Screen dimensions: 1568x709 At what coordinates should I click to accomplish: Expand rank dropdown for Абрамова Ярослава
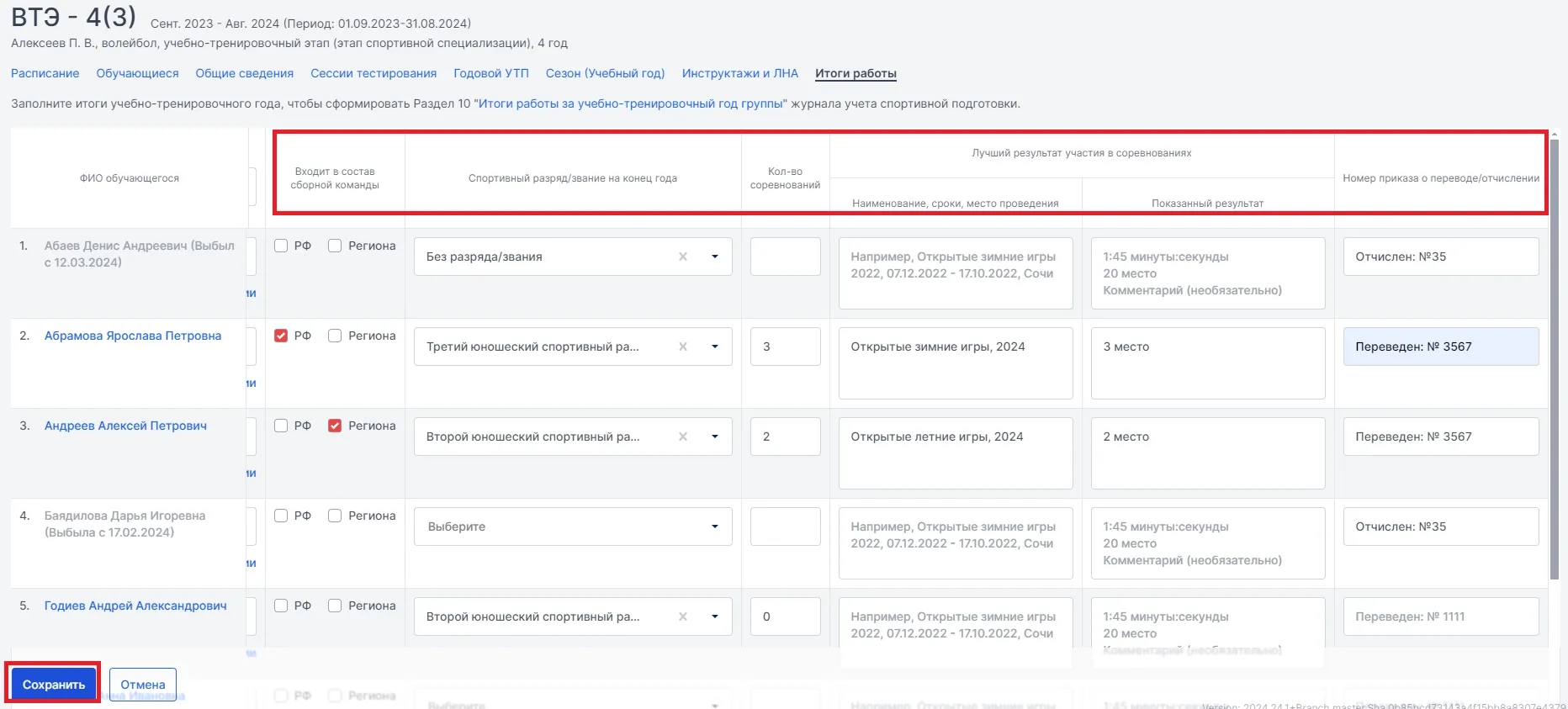715,347
